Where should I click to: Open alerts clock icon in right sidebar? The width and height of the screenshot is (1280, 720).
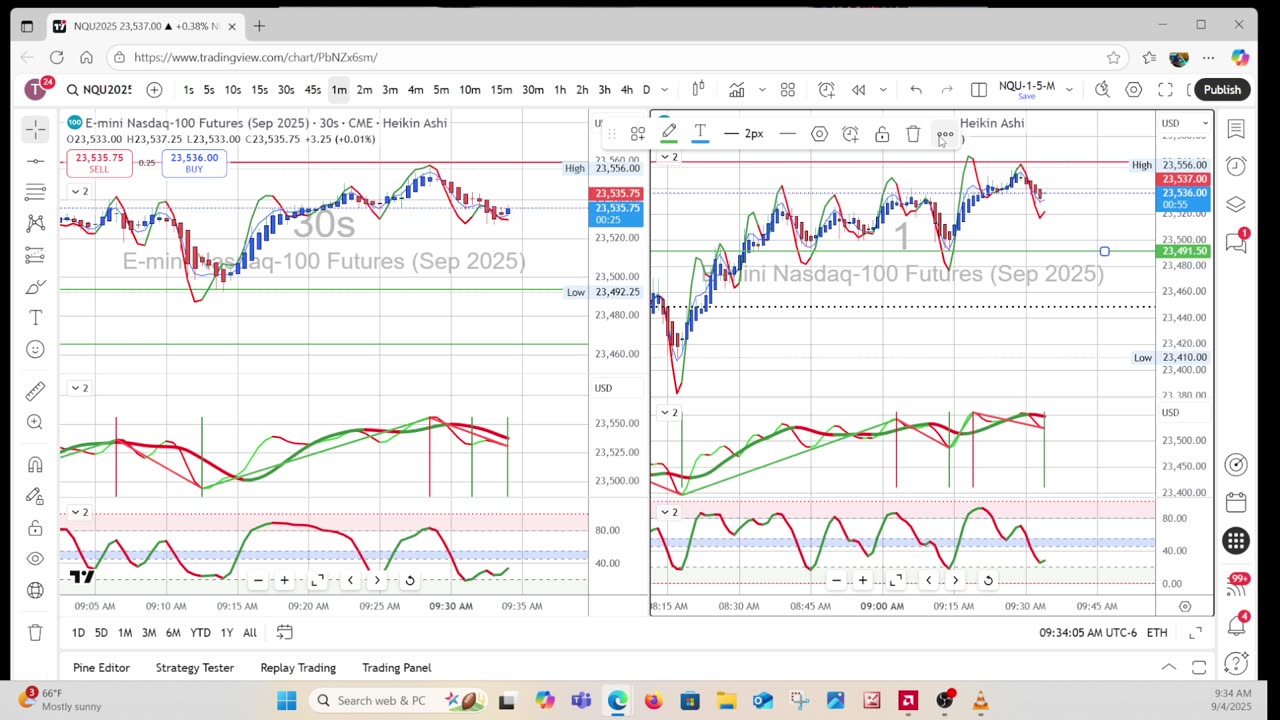pos(1236,166)
